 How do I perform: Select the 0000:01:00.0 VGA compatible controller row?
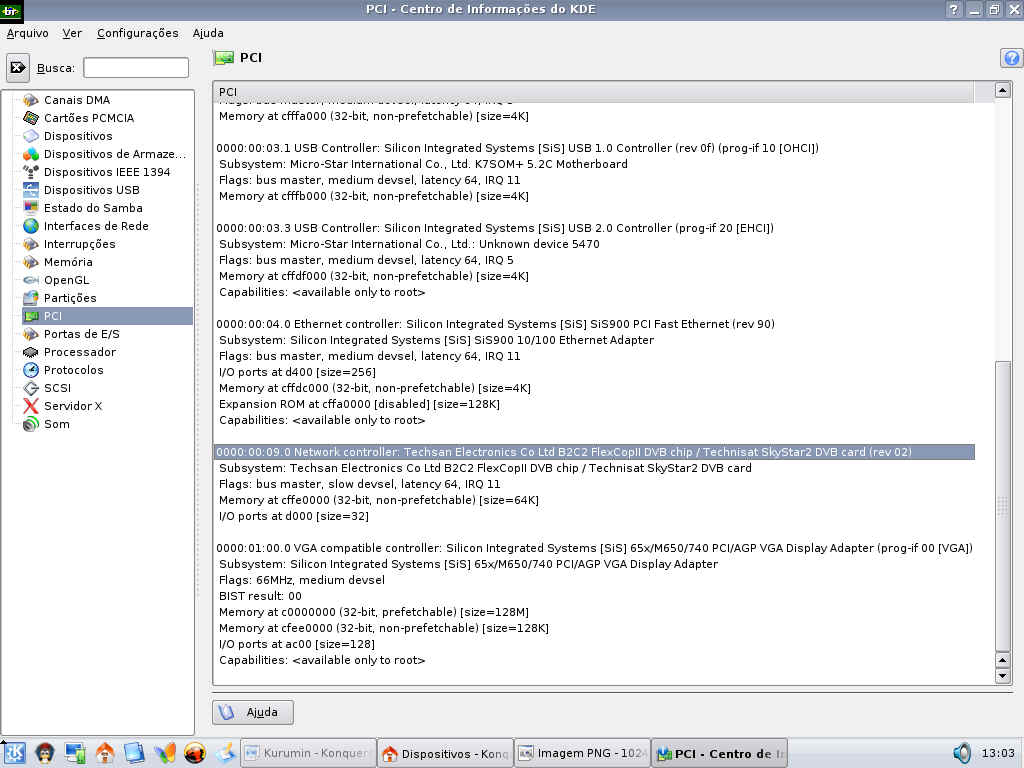[594, 548]
